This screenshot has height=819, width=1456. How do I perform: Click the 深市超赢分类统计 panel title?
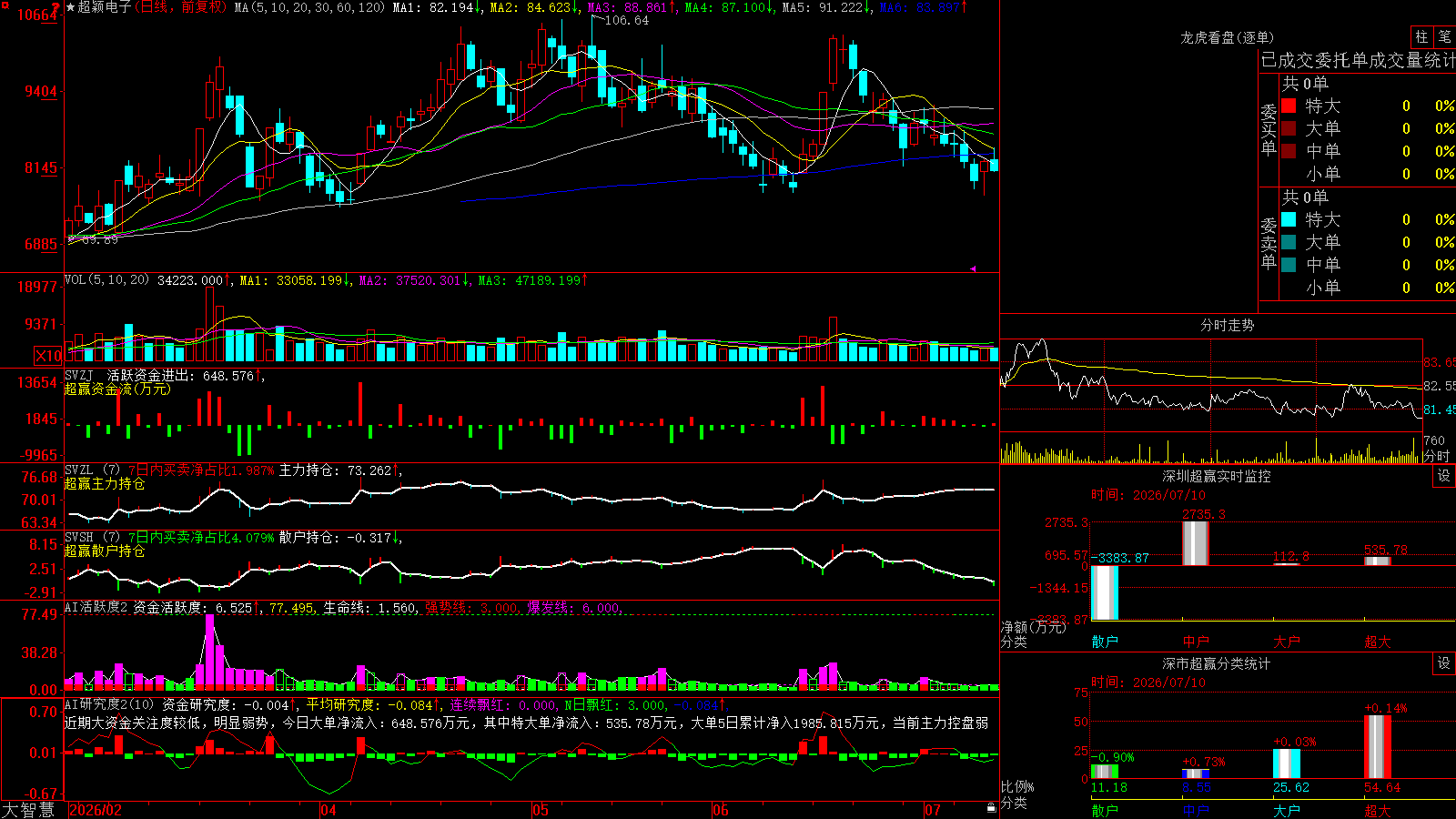click(x=1217, y=663)
